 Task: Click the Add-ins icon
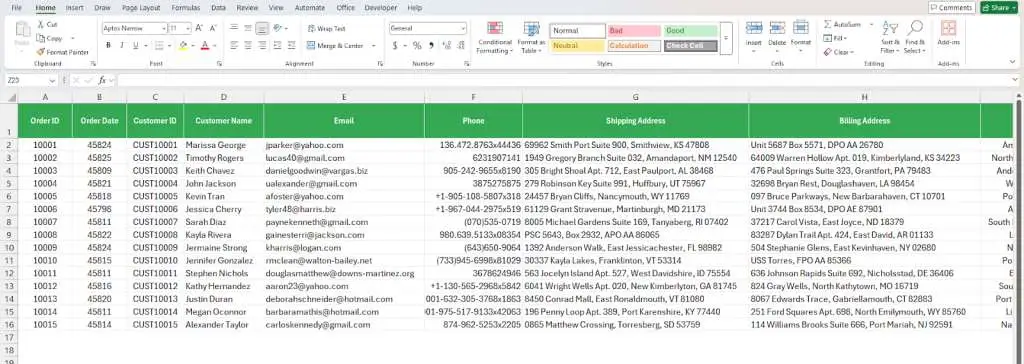point(948,28)
